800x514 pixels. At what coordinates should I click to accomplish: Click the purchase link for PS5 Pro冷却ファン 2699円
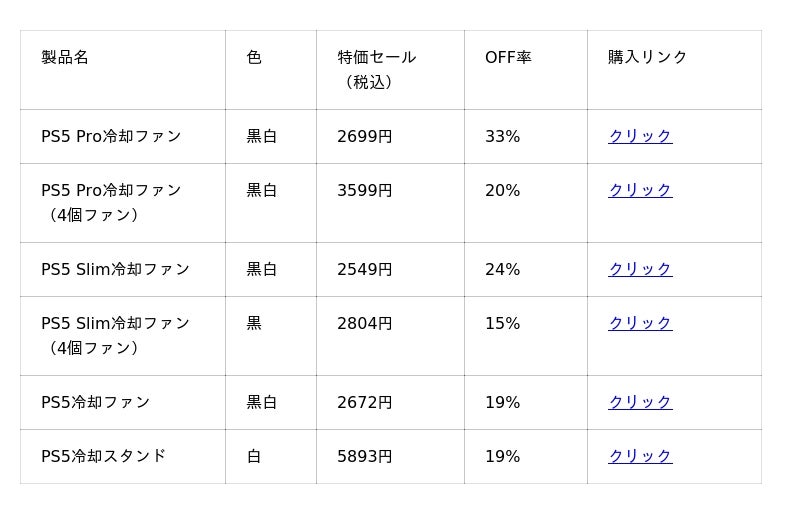pyautogui.click(x=640, y=136)
